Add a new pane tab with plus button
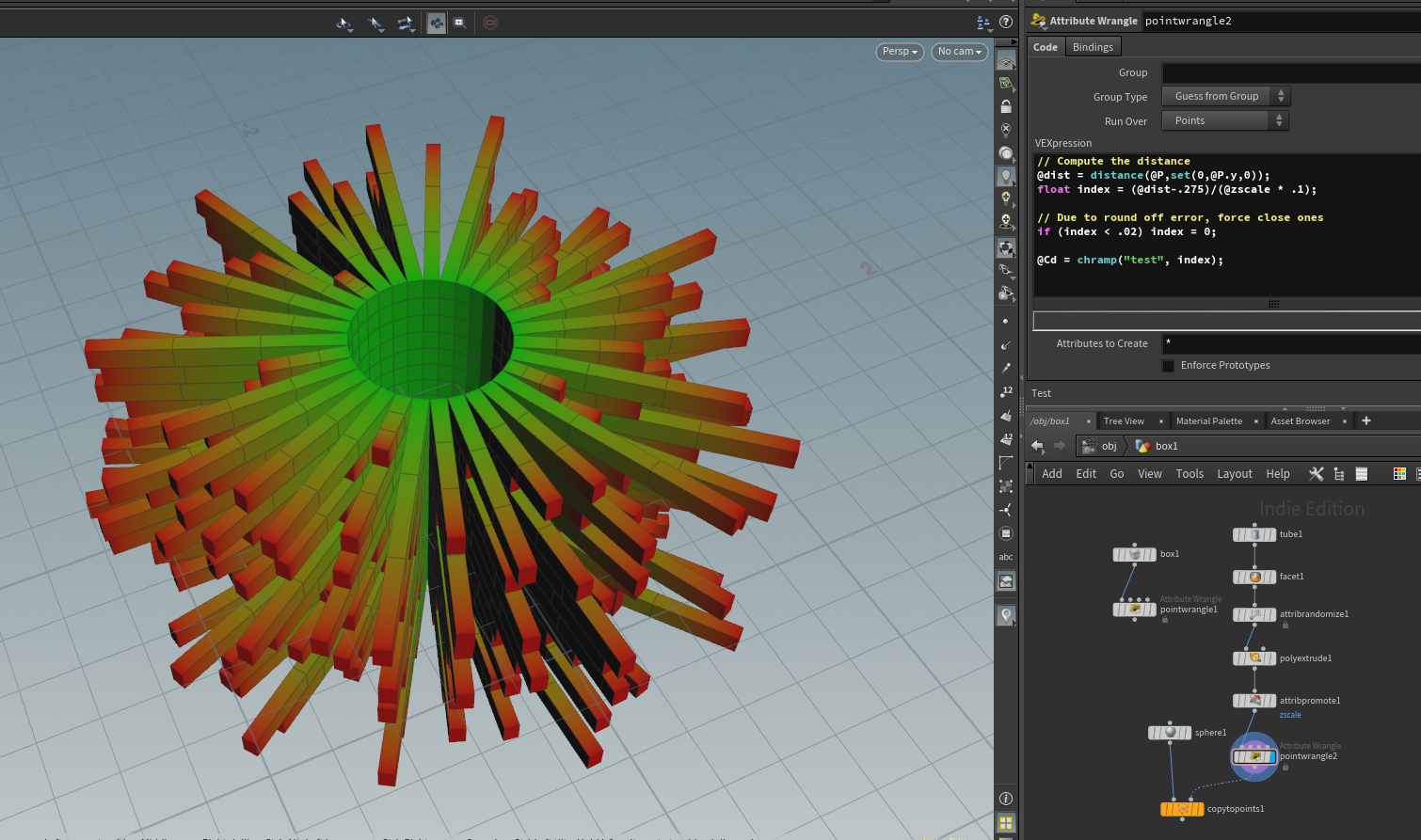This screenshot has width=1421, height=840. tap(1366, 420)
